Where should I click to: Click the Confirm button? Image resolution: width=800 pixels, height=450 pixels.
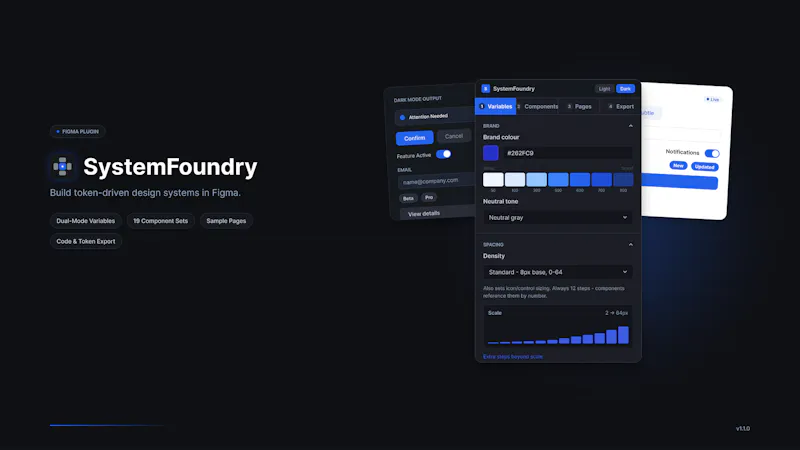[414, 138]
